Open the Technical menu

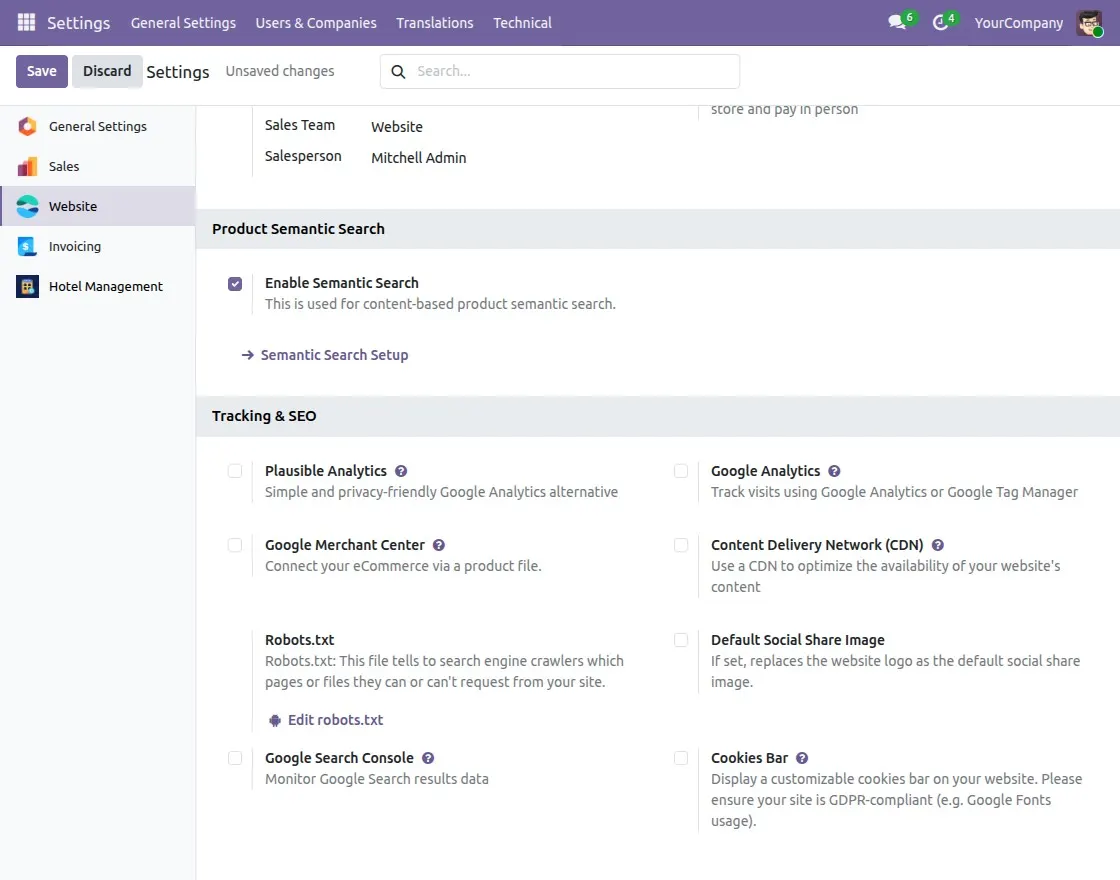[x=522, y=23]
